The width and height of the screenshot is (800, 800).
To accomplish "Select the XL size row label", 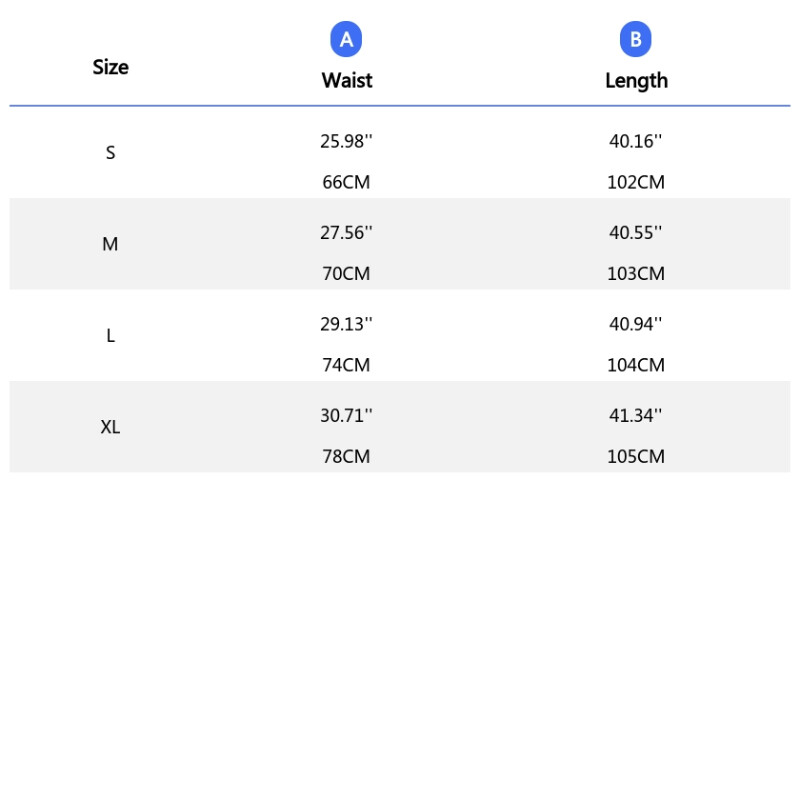I will tap(110, 427).
